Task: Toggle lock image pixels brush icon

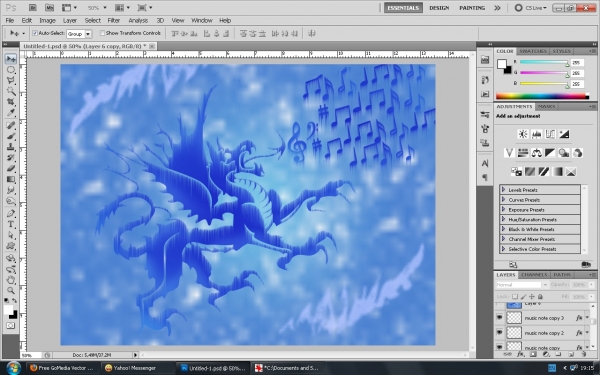Action: 523,297
